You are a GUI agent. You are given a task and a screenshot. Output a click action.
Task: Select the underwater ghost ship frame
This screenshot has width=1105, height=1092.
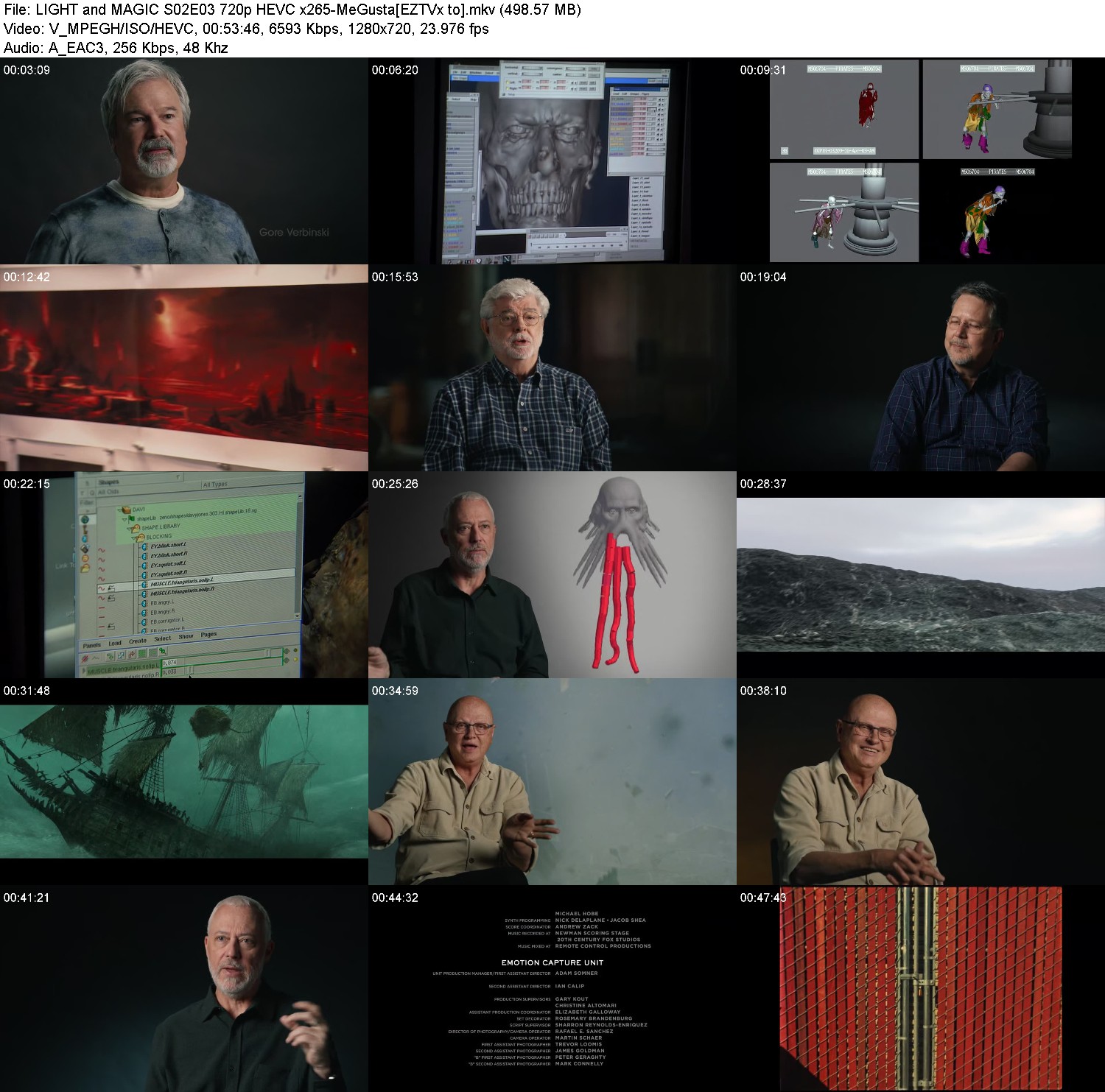click(x=184, y=782)
